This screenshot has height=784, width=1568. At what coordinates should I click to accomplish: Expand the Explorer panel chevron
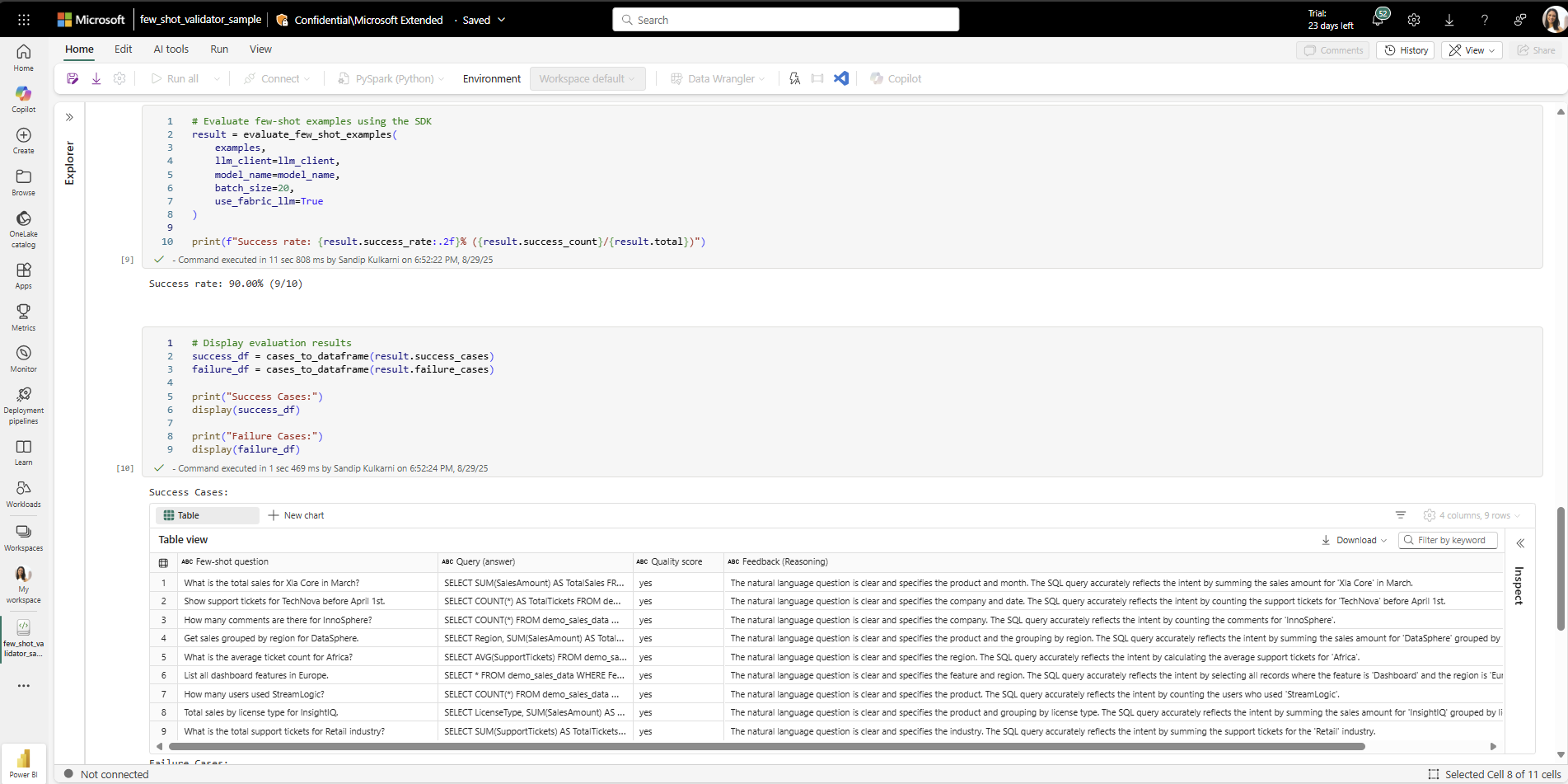click(x=69, y=117)
